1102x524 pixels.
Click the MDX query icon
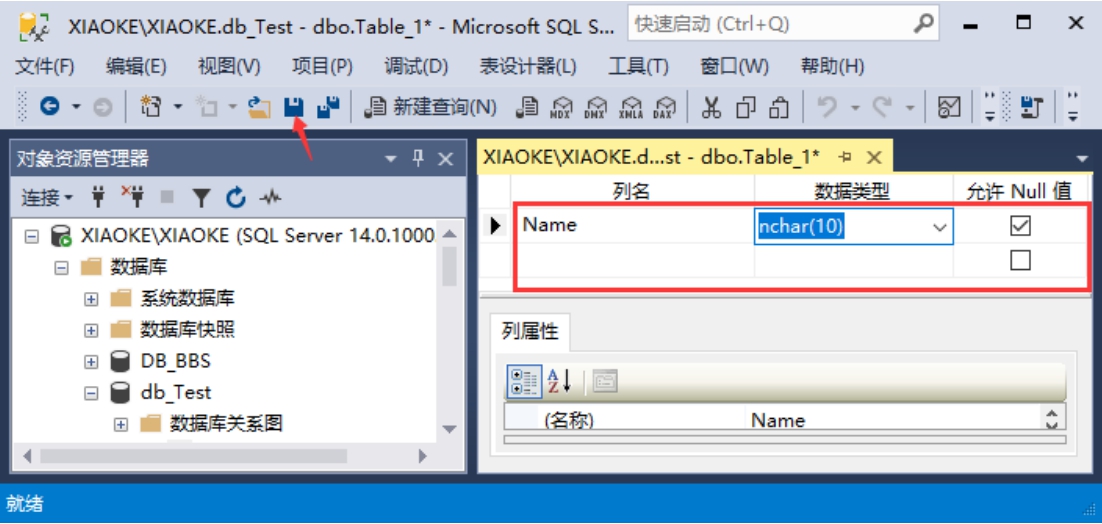pyautogui.click(x=560, y=107)
